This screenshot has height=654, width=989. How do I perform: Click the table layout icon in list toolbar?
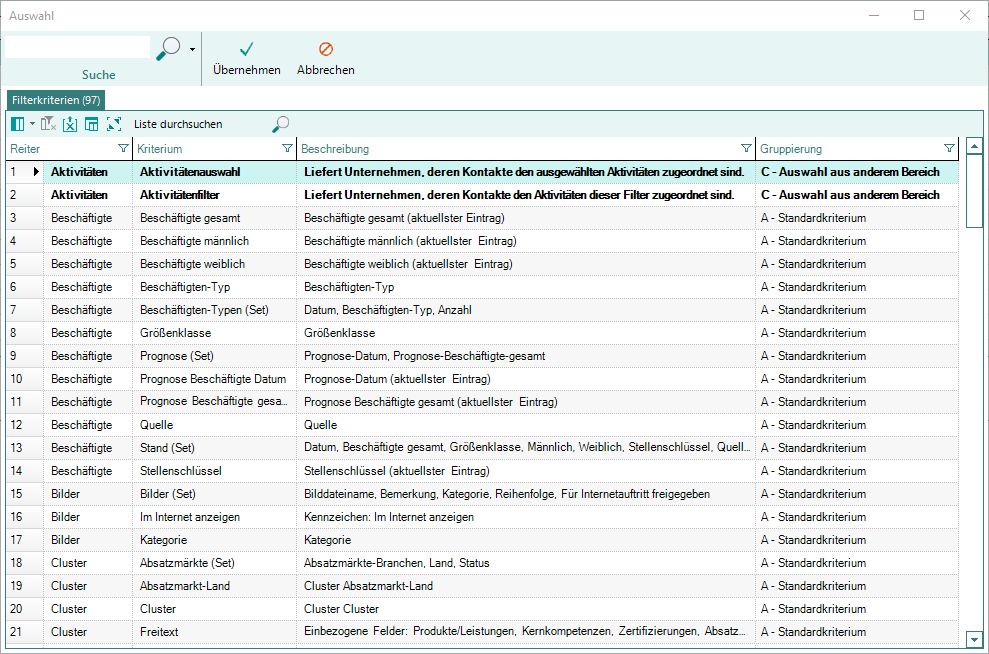tap(91, 124)
